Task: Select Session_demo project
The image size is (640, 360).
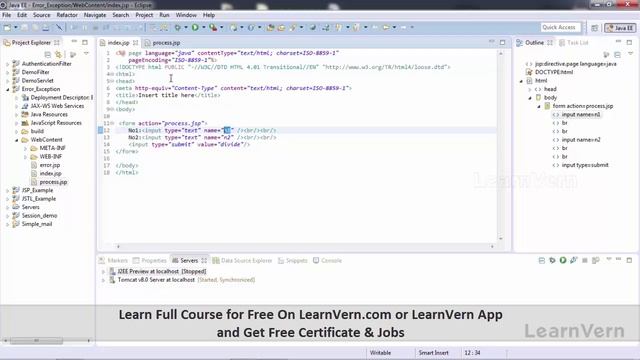Action: 39,216
